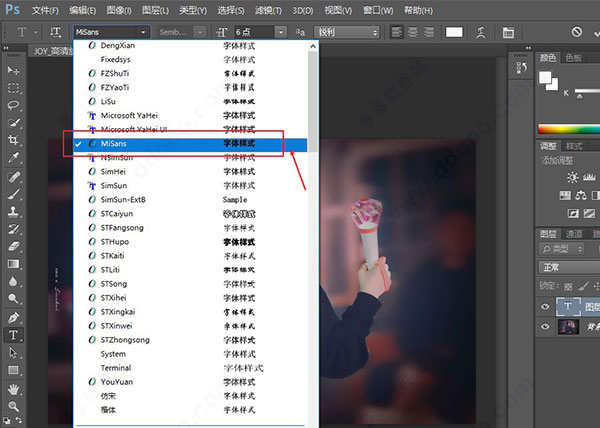Select the History Brush tool

click(x=13, y=229)
